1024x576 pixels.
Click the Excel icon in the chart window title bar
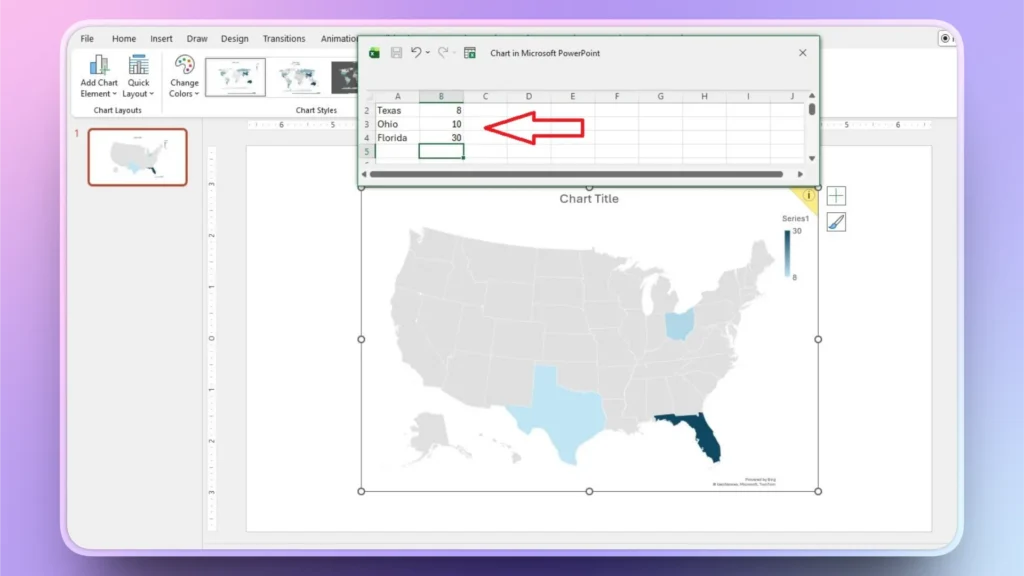(x=373, y=53)
